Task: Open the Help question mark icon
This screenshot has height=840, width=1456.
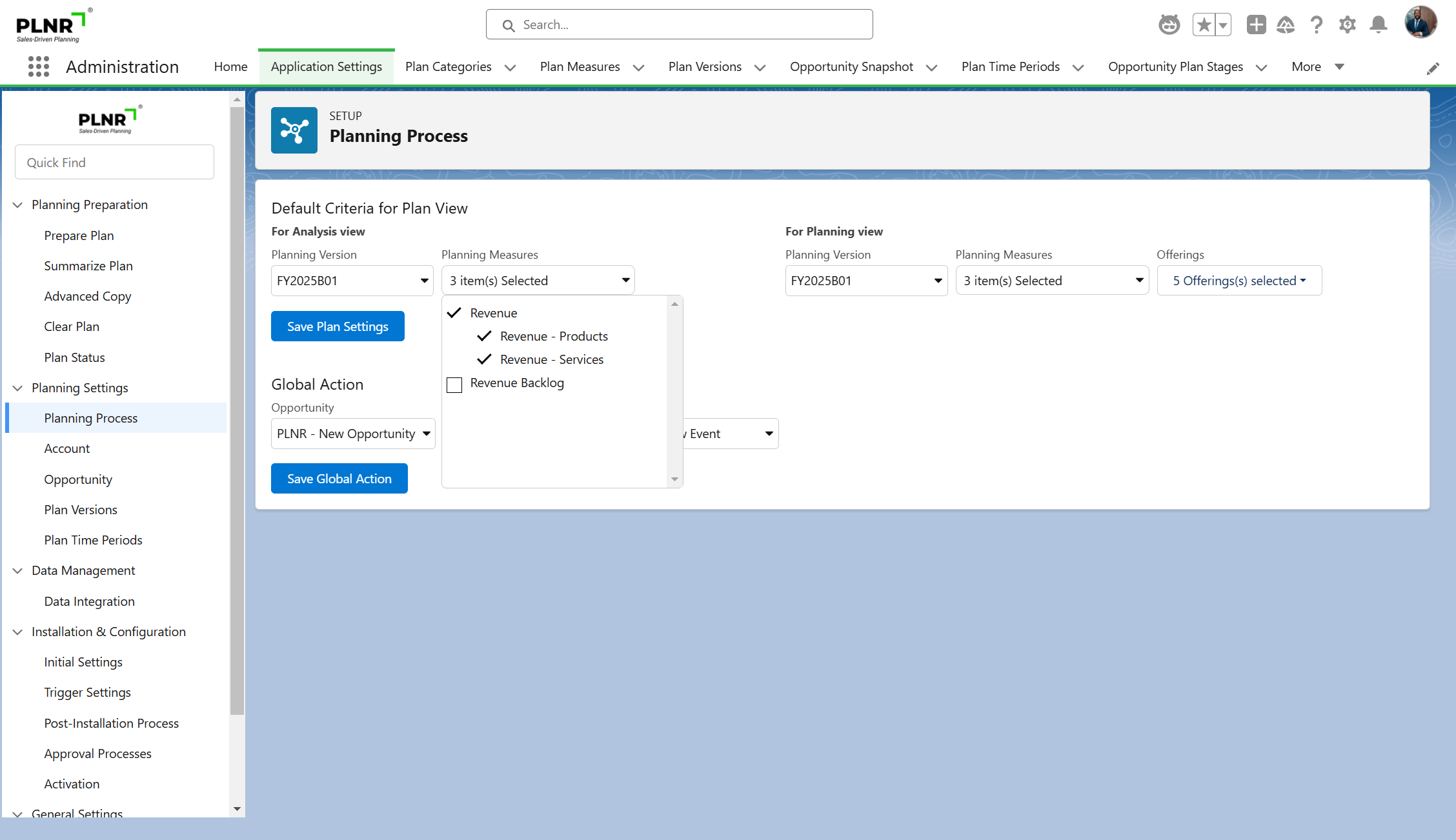Action: (x=1317, y=25)
